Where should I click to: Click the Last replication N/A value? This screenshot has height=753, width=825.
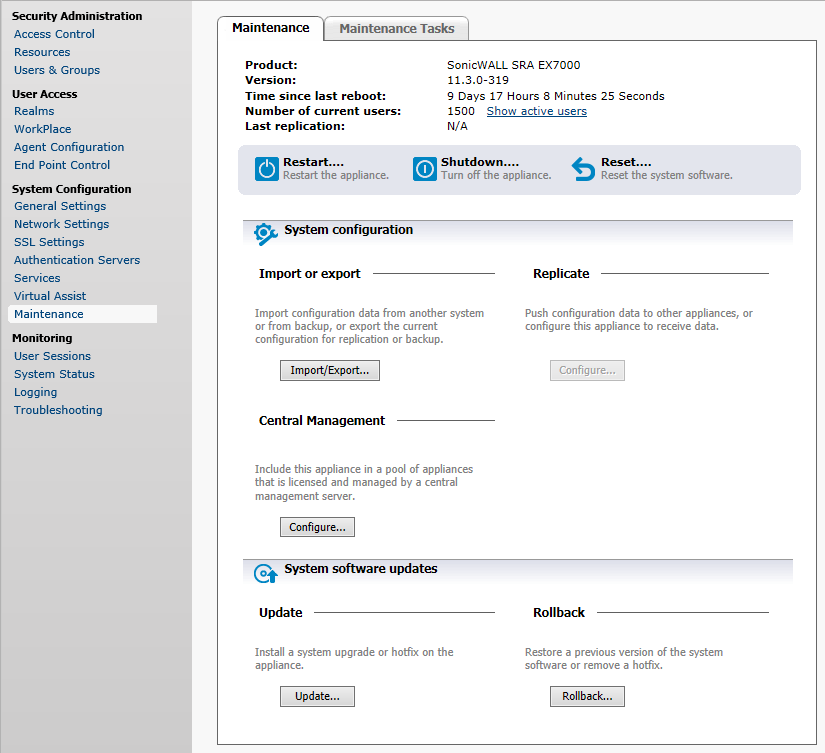457,126
